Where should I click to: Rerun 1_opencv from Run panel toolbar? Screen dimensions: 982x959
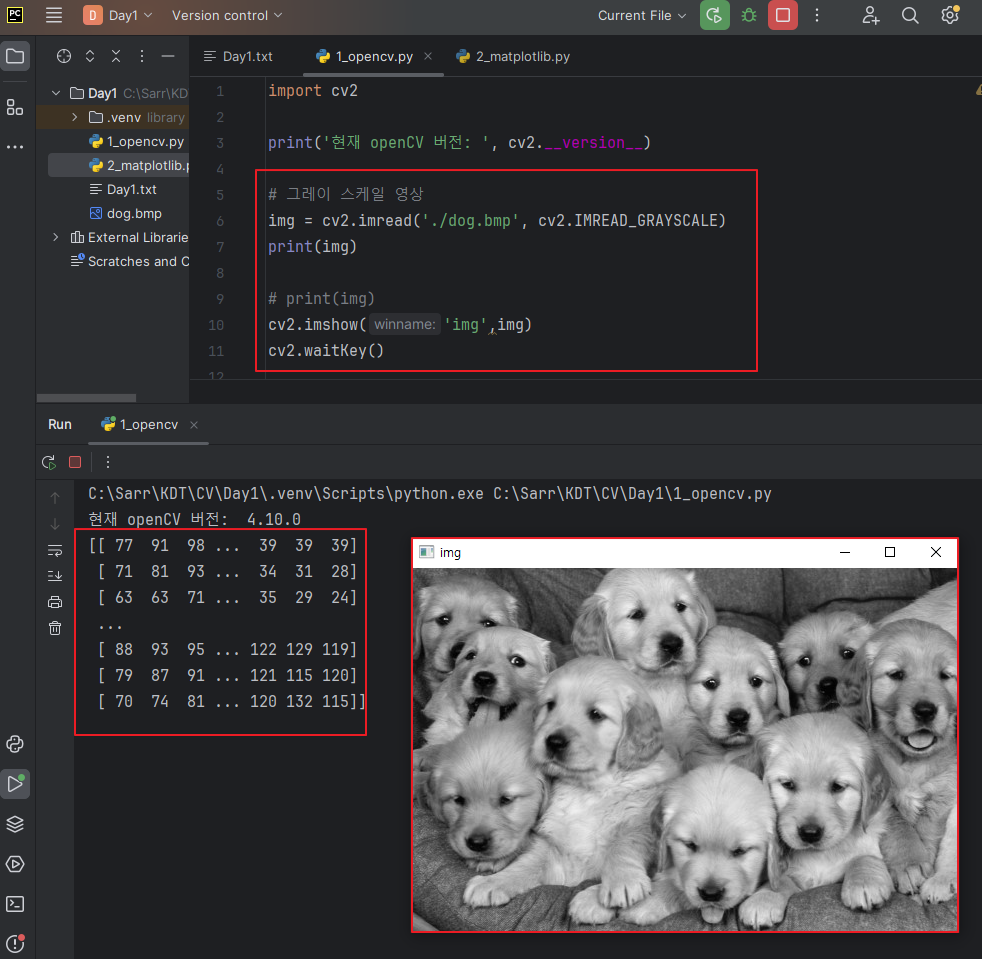pyautogui.click(x=49, y=462)
